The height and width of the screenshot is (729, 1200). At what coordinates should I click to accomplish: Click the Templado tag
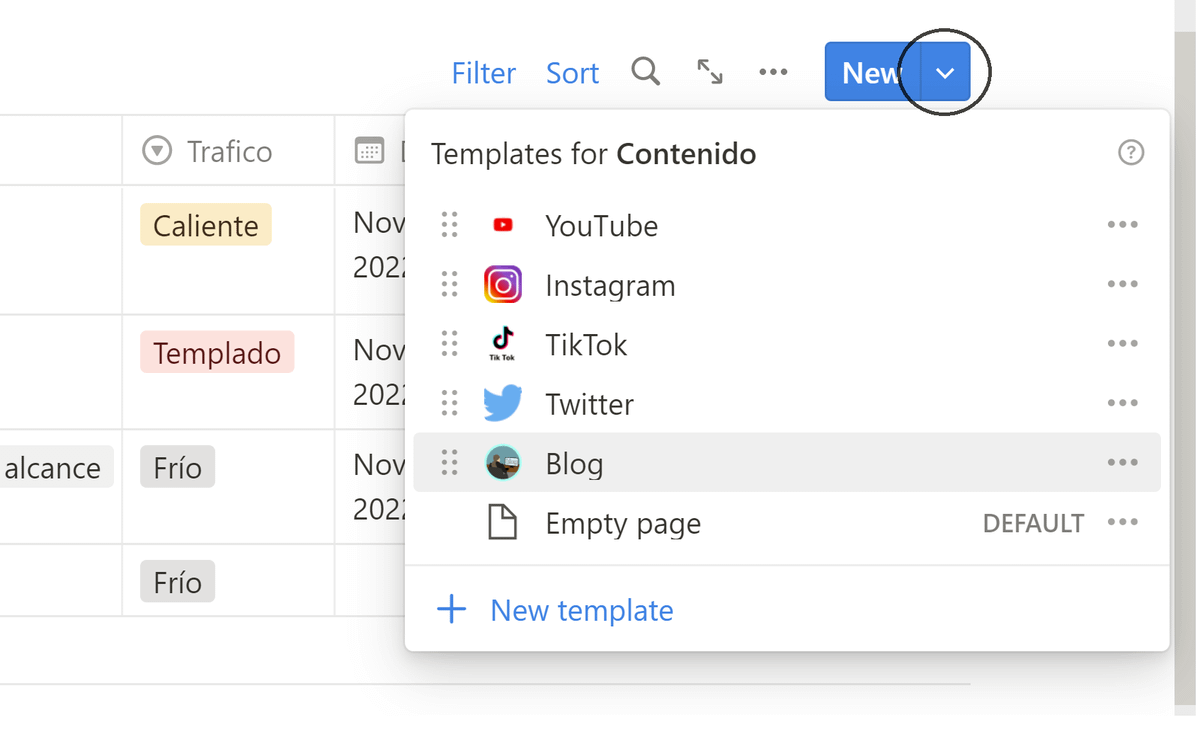[x=217, y=353]
